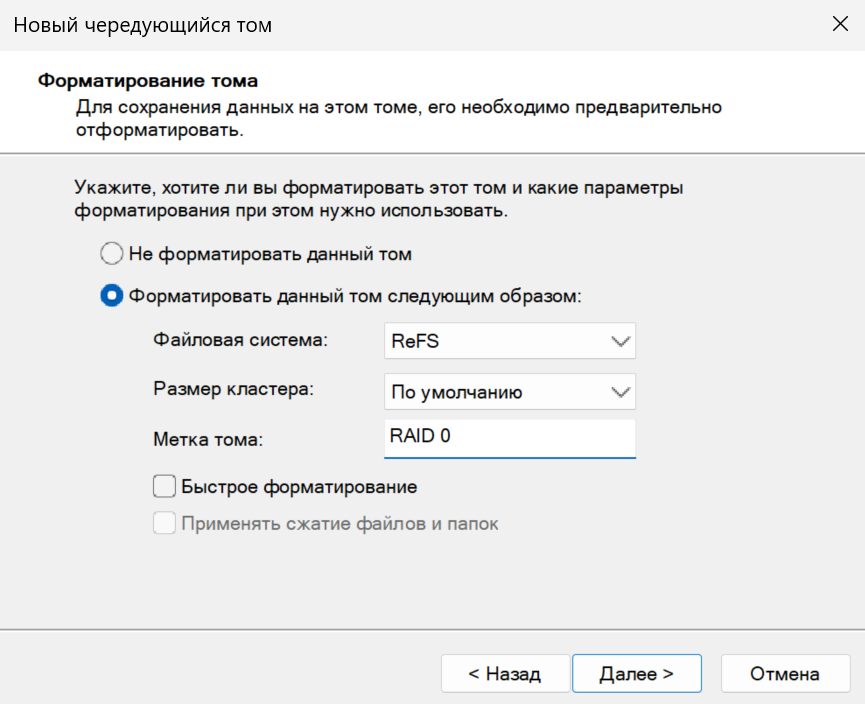Click the "Размер кластера:" label

[x=233, y=389]
